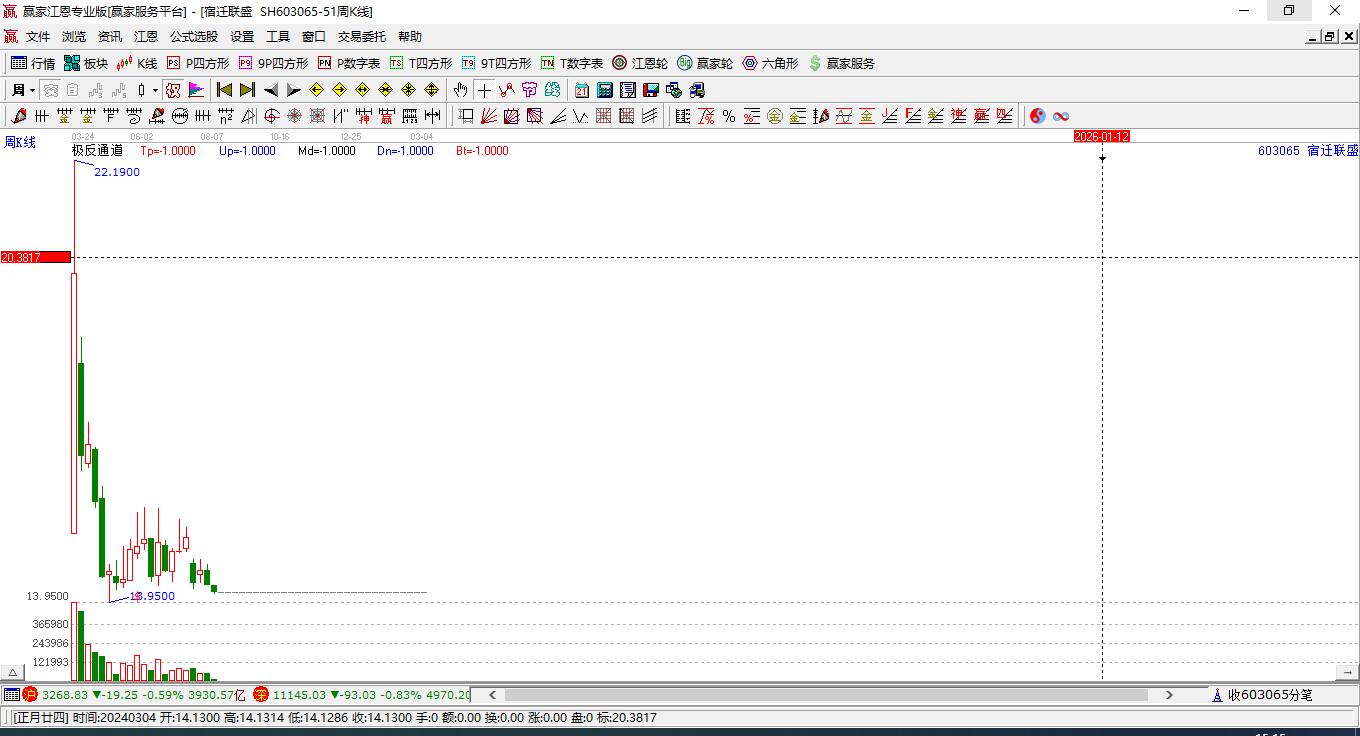Open the T四方形 time square tool
The image size is (1360, 736).
tap(421, 63)
